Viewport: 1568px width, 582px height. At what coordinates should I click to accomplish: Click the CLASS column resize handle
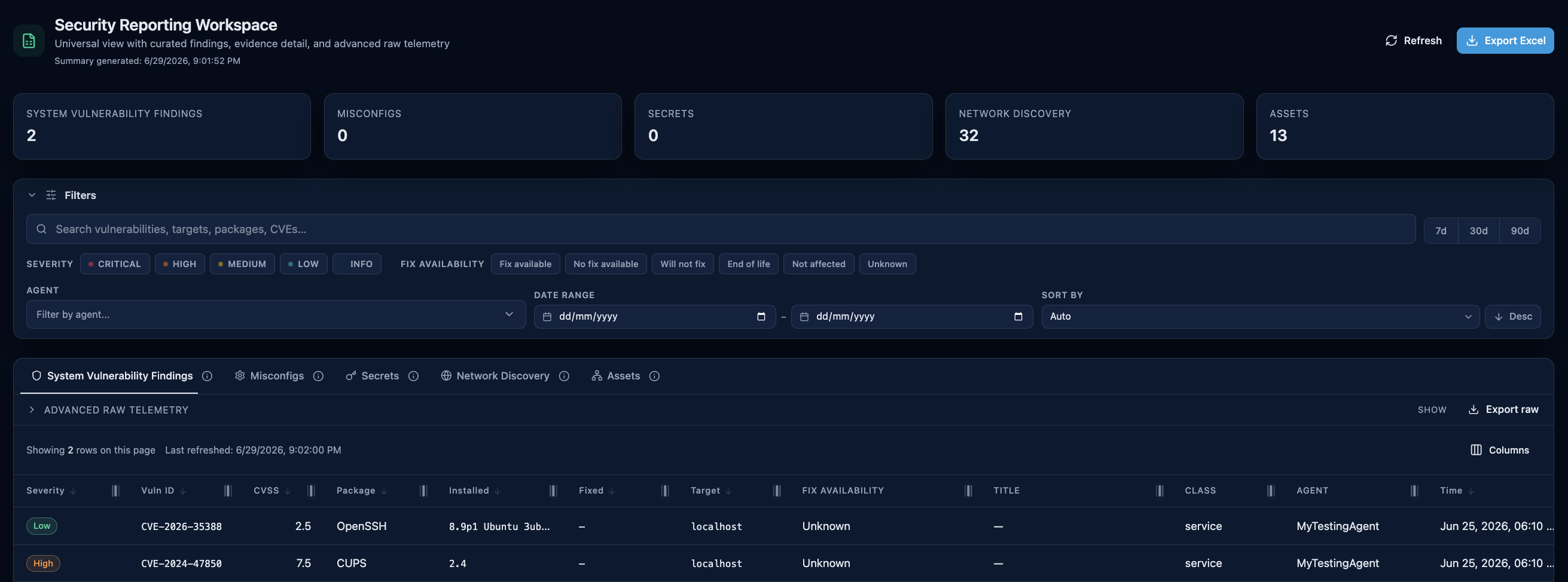click(x=1270, y=491)
